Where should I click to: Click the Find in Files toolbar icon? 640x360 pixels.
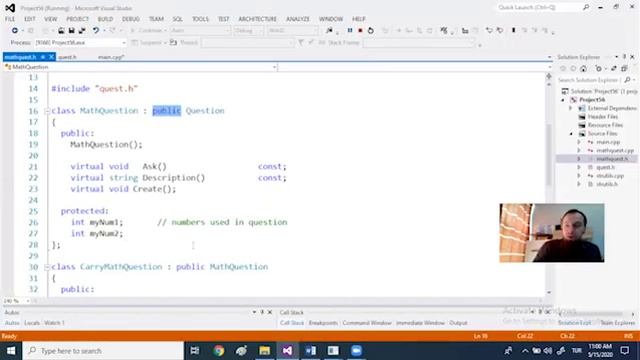tap(329, 31)
